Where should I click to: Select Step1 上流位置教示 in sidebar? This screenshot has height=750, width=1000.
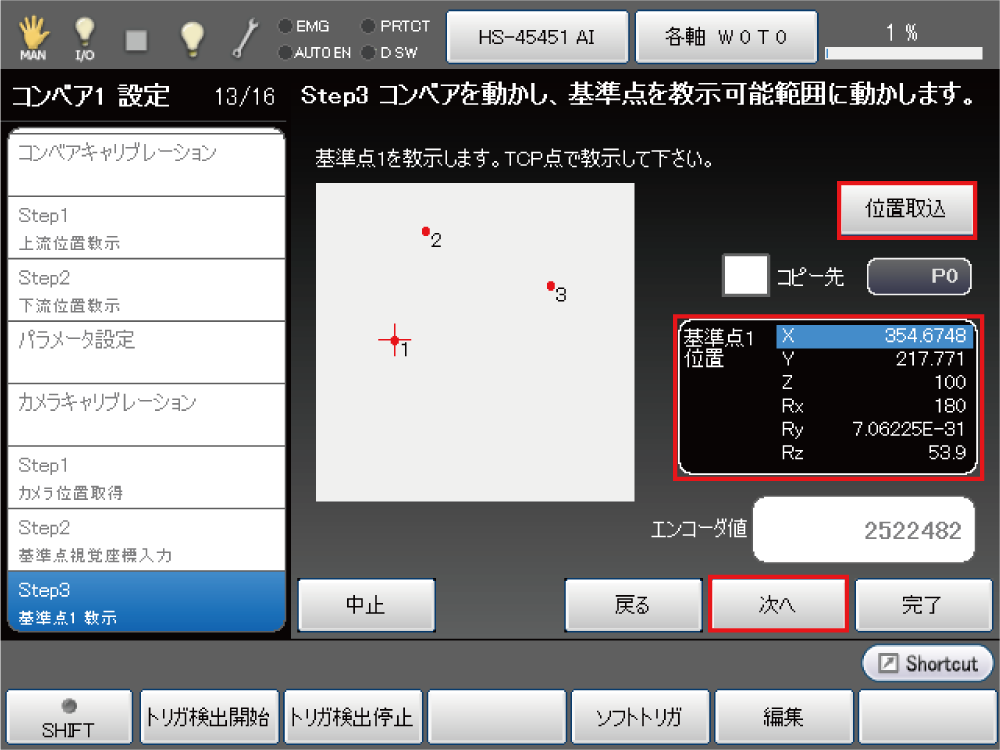[x=146, y=228]
